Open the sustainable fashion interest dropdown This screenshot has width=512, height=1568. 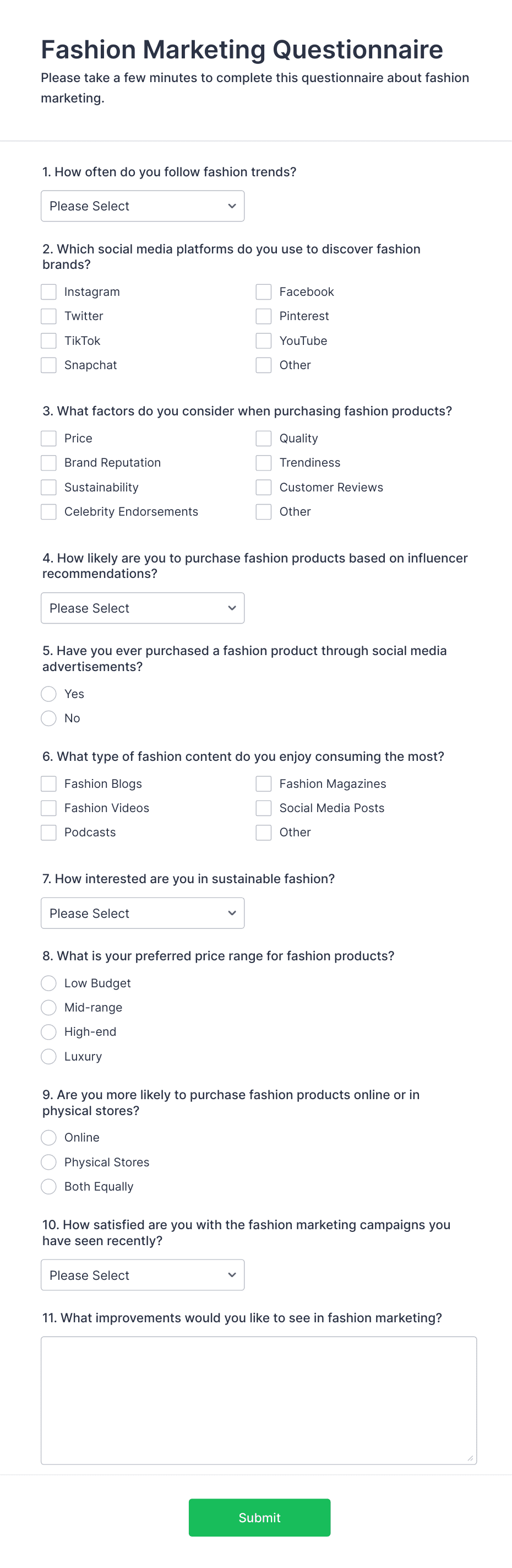(x=142, y=912)
